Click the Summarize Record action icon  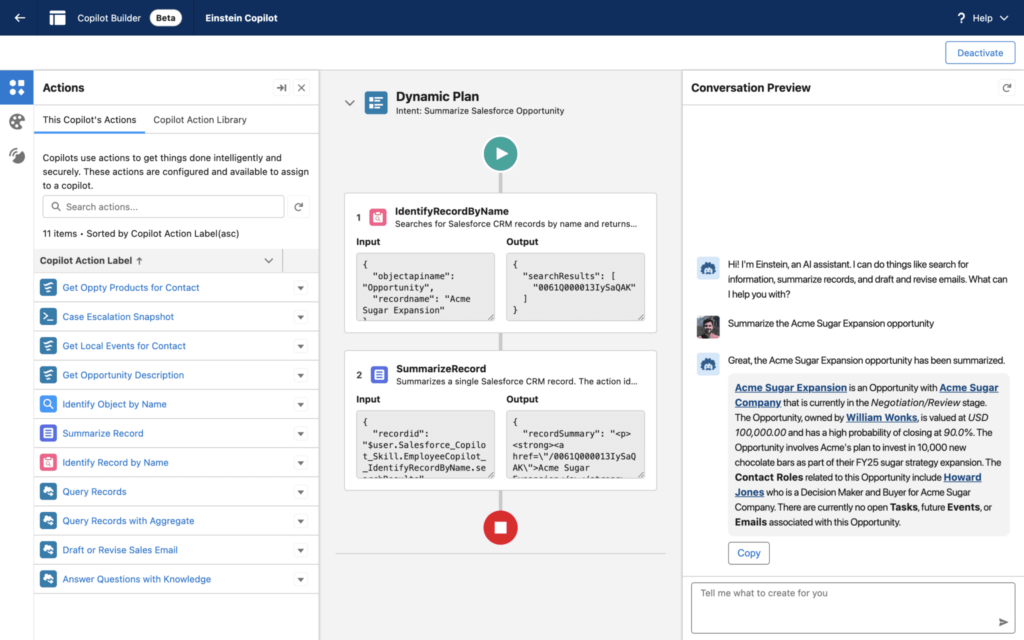tap(48, 433)
